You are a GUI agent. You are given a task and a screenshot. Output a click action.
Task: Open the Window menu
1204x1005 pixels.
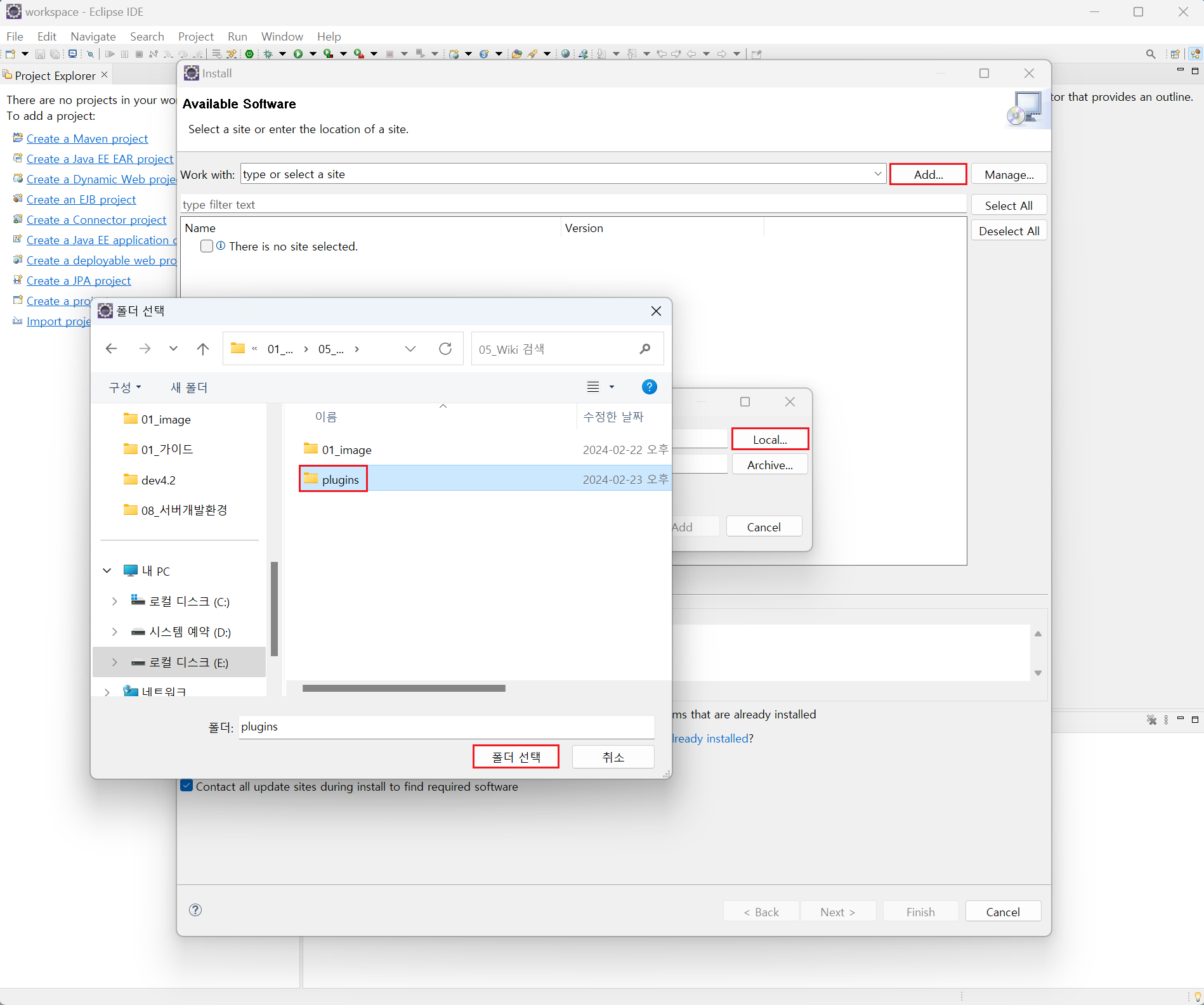pyautogui.click(x=282, y=36)
